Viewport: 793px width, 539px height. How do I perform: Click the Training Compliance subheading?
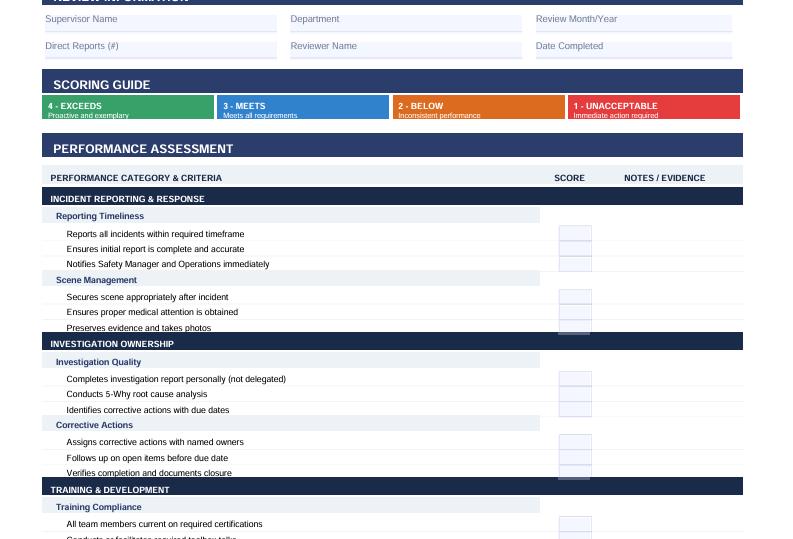coord(99,507)
